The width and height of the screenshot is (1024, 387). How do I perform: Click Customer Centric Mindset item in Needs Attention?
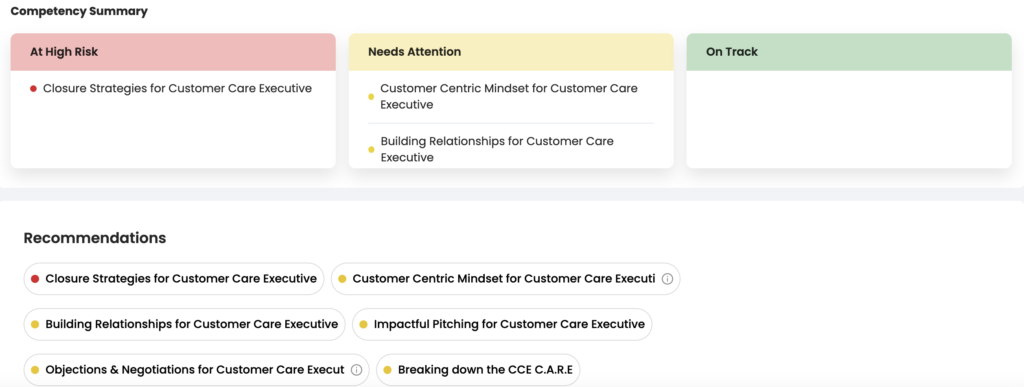coord(509,97)
